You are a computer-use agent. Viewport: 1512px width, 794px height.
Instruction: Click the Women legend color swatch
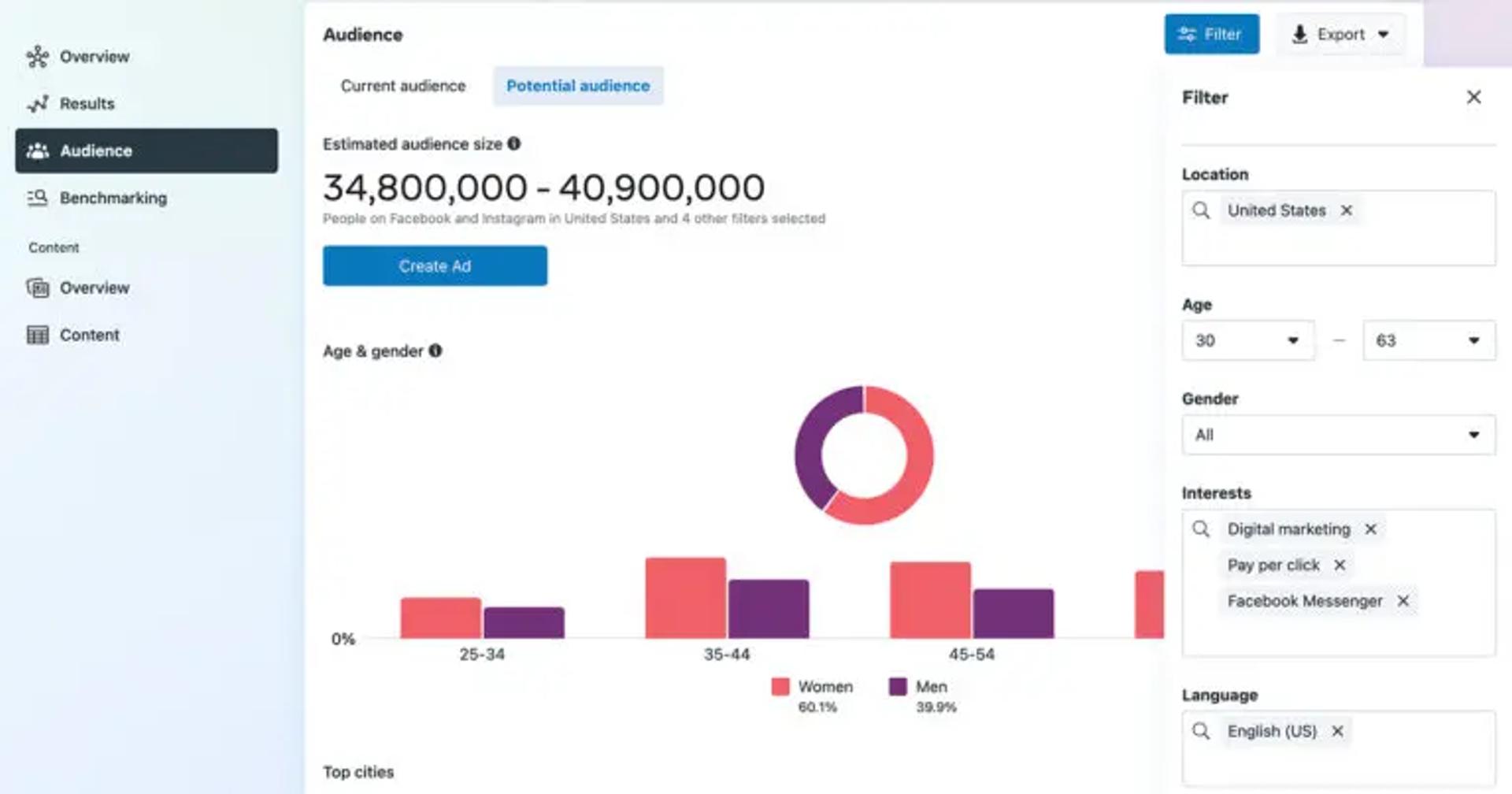tap(780, 686)
